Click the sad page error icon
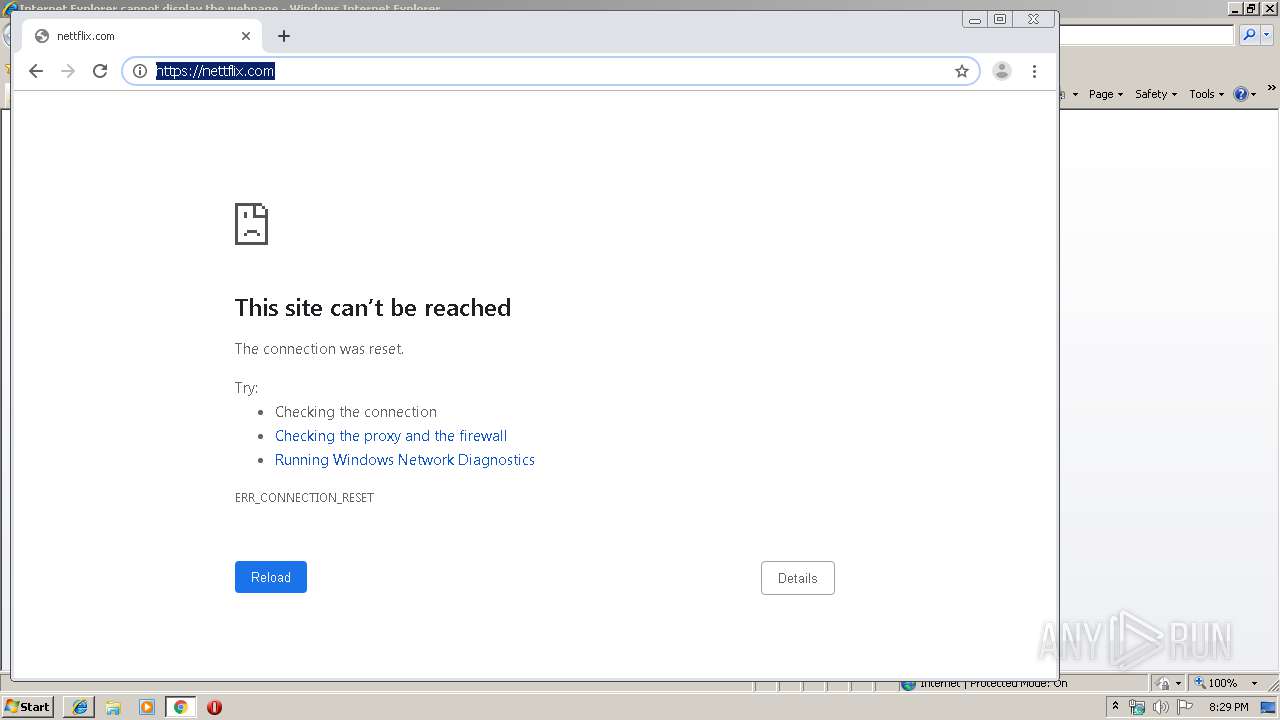Screen dimensions: 1280x720 coord(251,224)
